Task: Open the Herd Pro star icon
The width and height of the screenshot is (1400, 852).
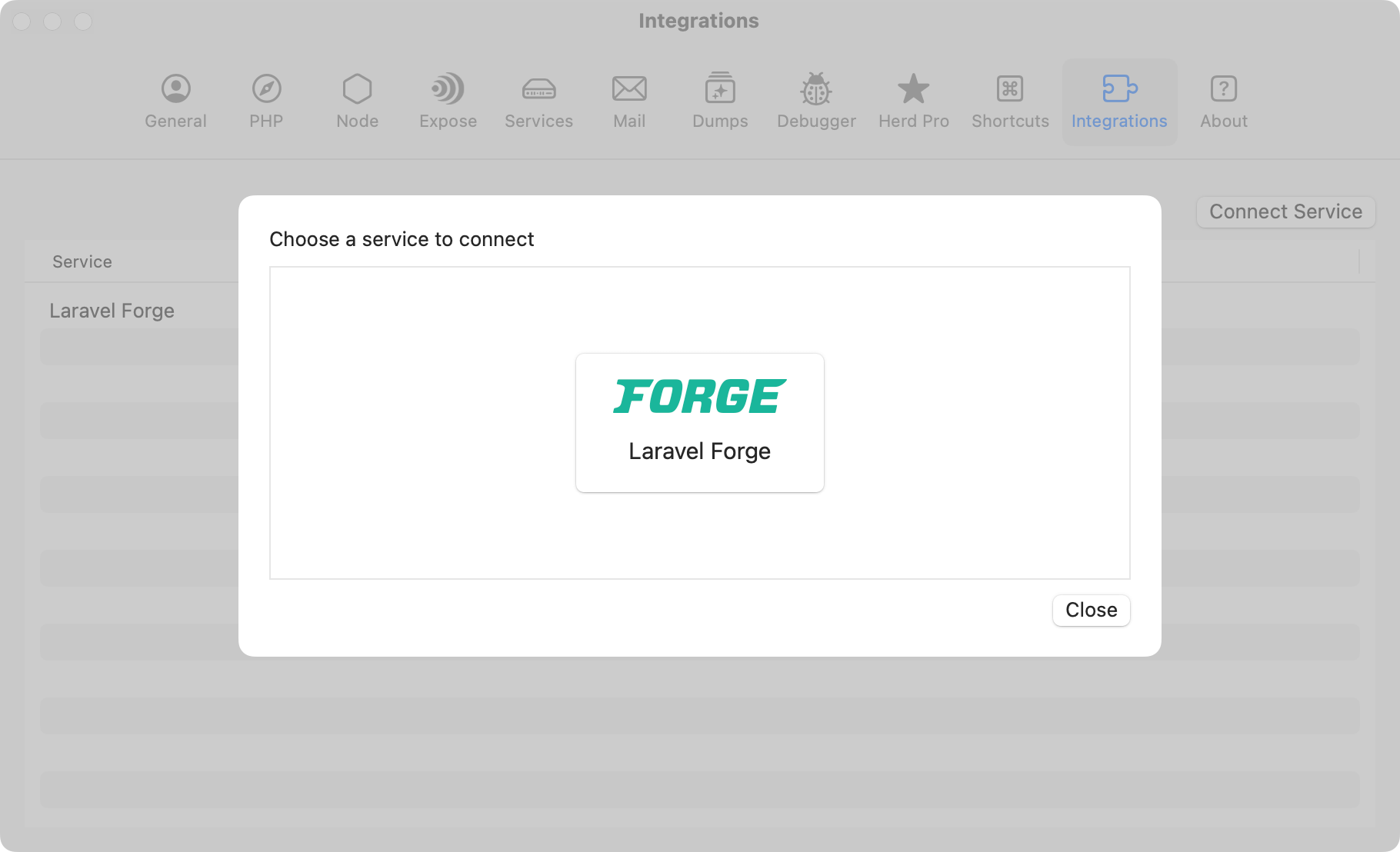Action: [913, 89]
